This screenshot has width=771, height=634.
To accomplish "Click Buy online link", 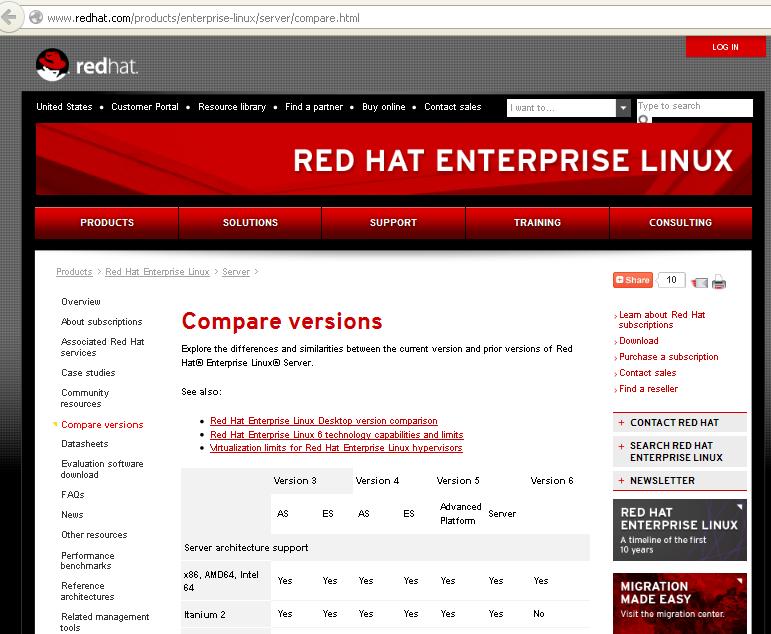I will click(x=384, y=107).
